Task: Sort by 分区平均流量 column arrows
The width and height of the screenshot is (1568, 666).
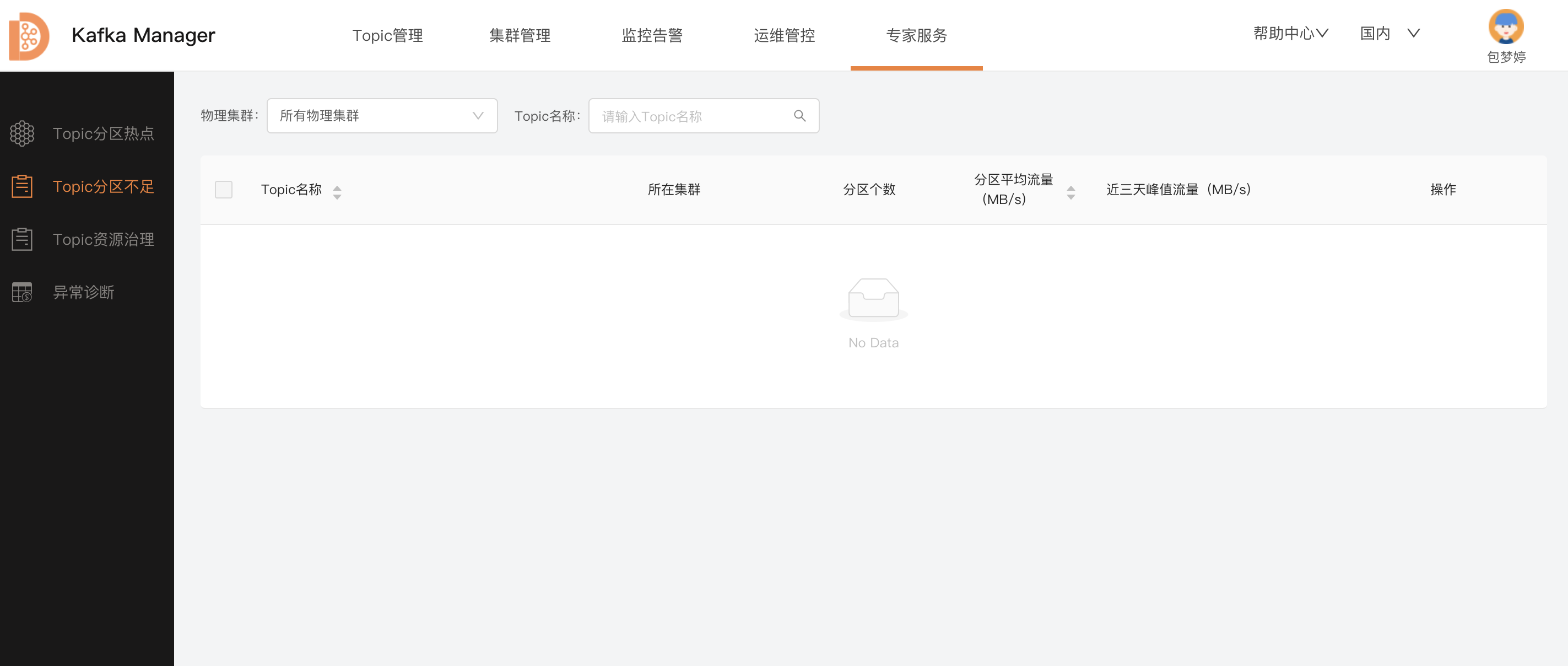Action: point(1070,192)
